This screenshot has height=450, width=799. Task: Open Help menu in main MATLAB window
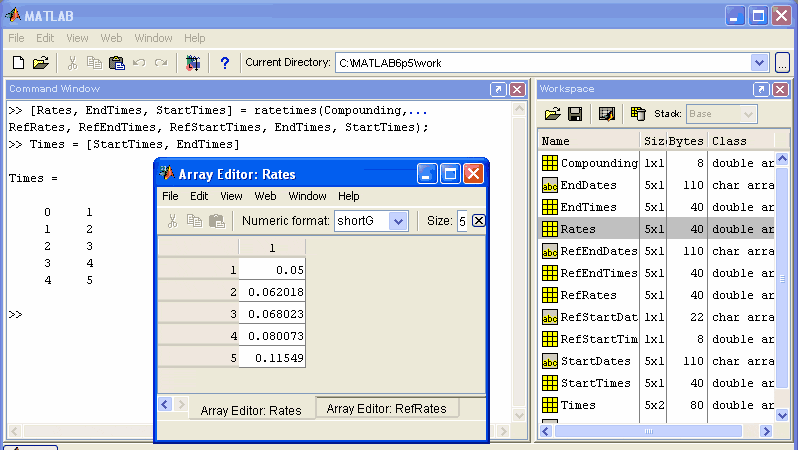point(194,38)
